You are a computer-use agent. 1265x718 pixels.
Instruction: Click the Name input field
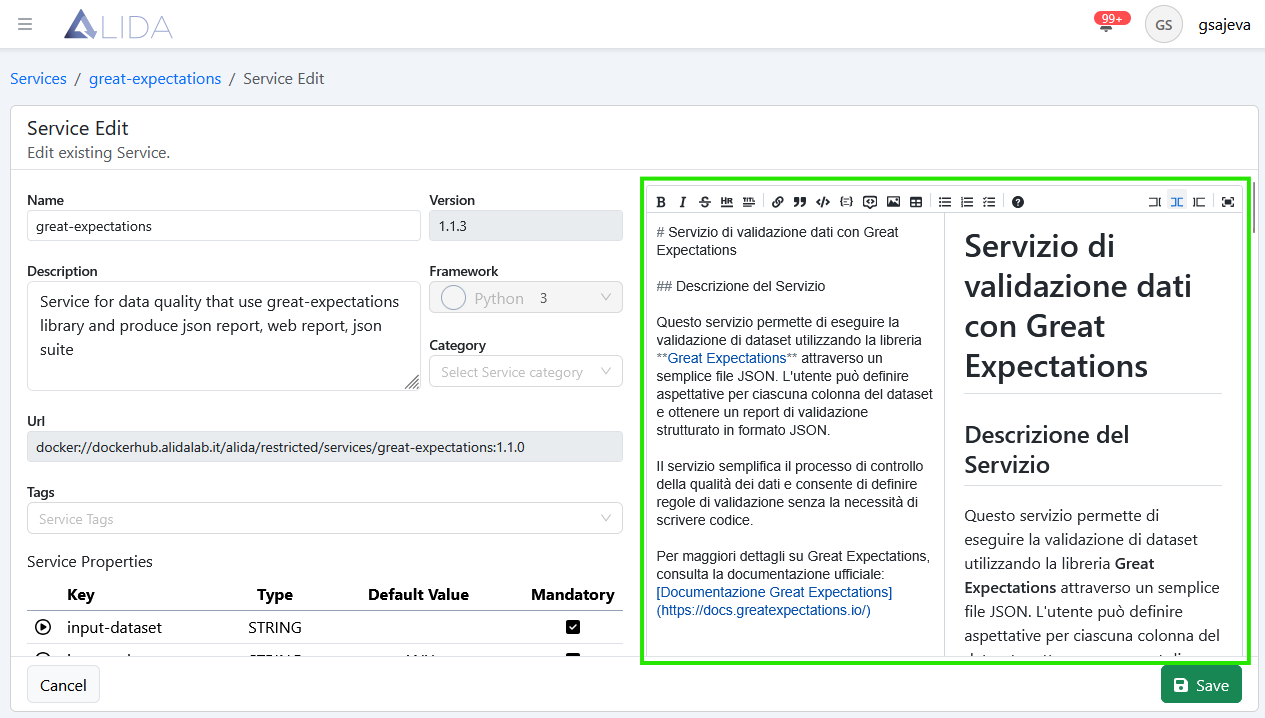224,226
